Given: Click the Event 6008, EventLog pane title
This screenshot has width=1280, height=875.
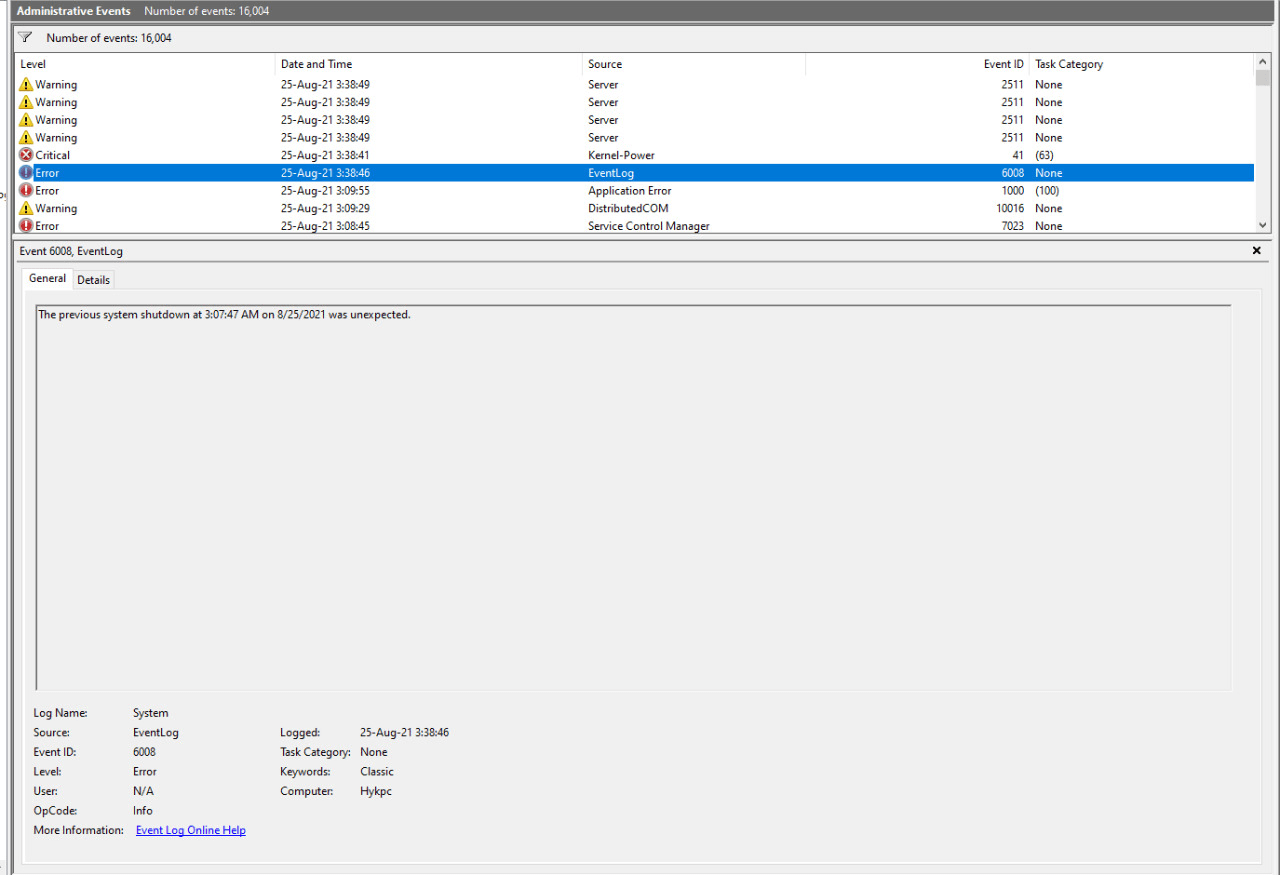Looking at the screenshot, I should click(x=71, y=251).
